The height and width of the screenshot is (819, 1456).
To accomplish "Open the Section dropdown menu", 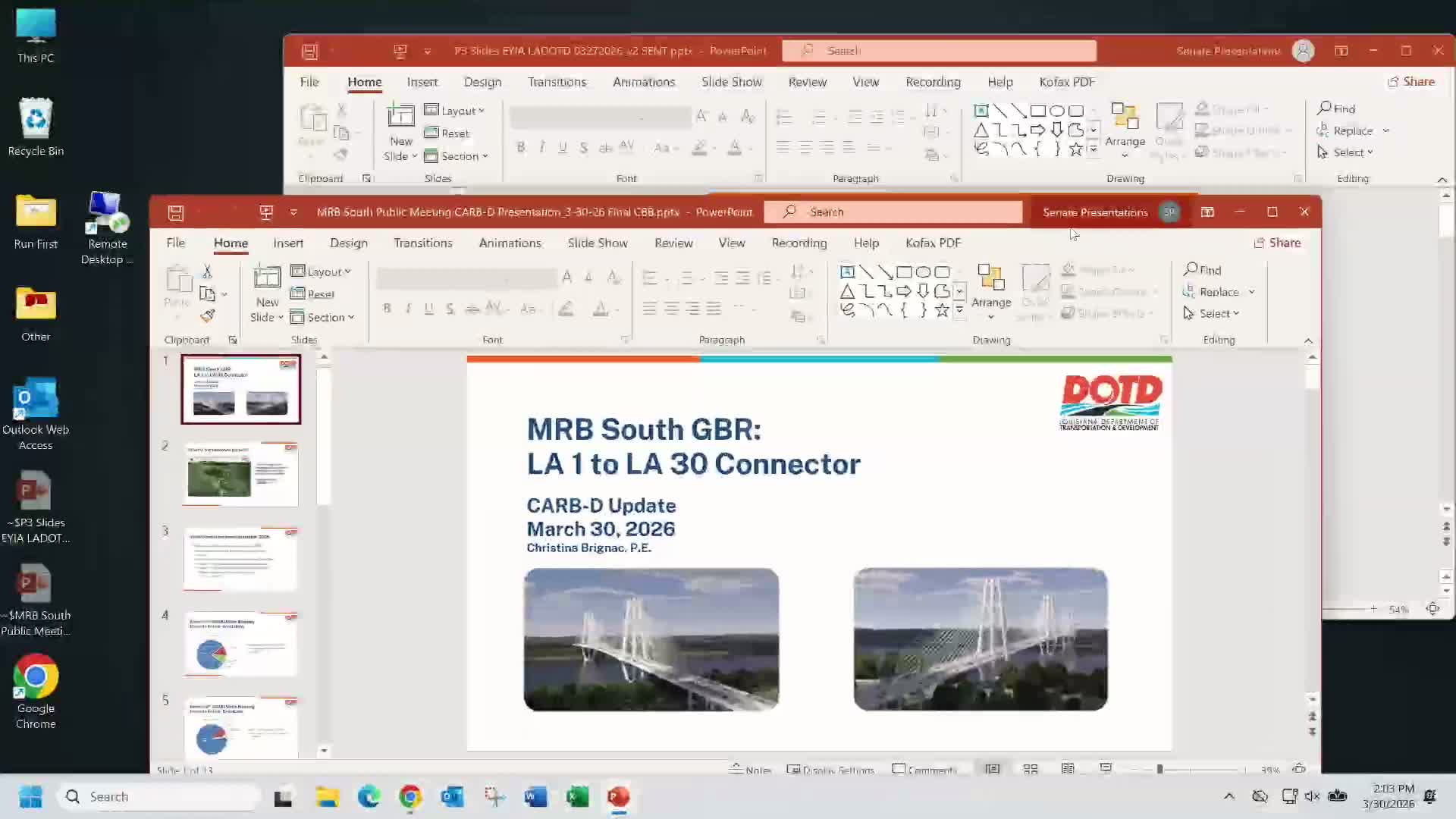I will point(323,317).
